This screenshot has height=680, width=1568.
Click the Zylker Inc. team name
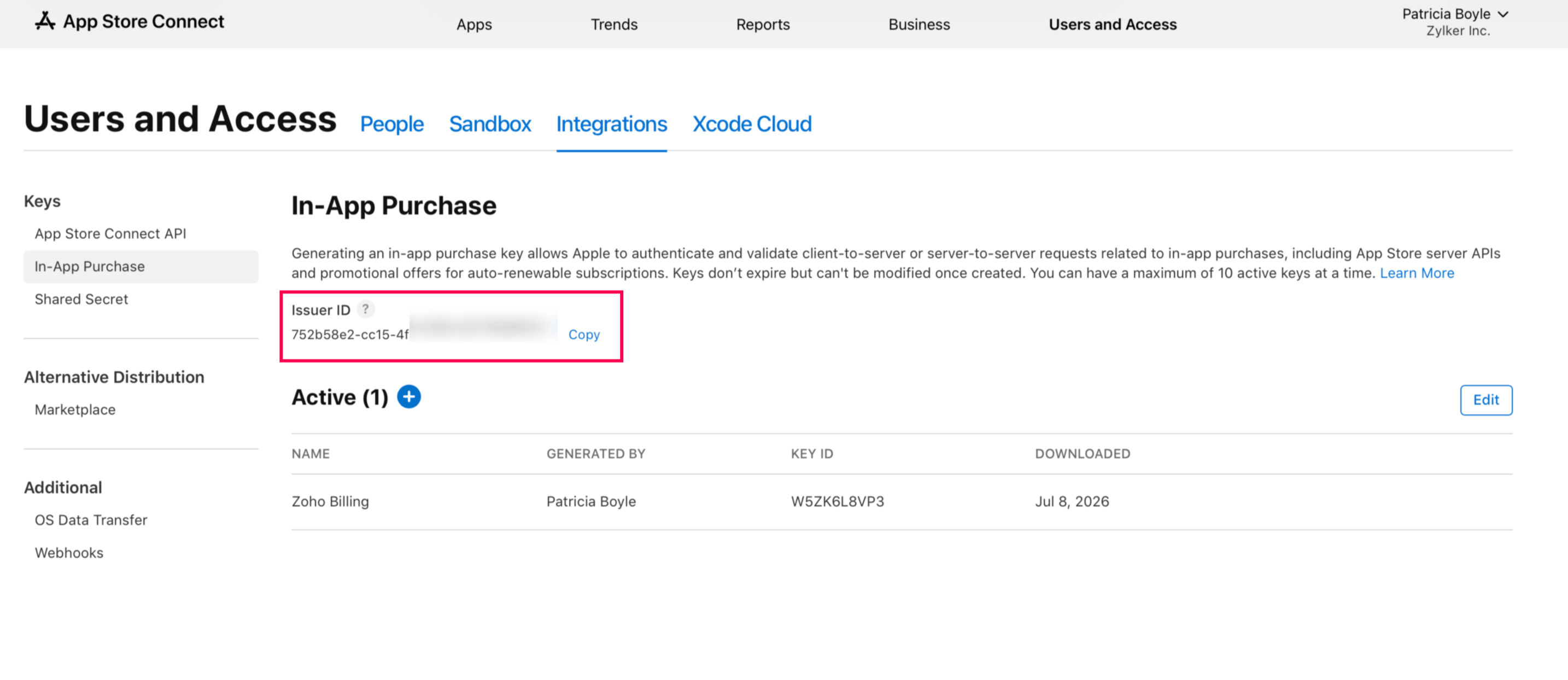click(1458, 31)
